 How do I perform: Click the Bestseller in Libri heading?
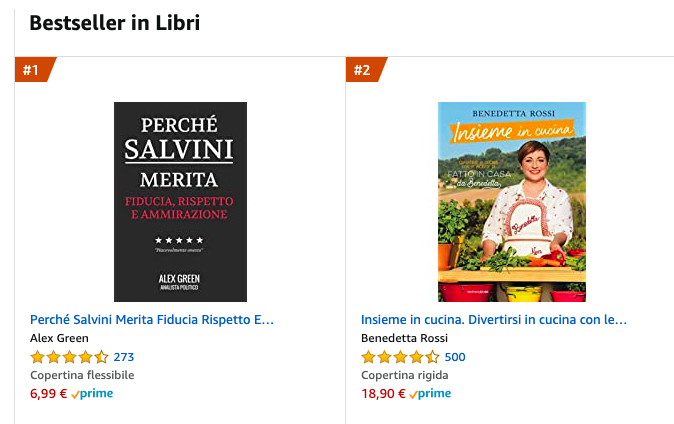pyautogui.click(x=115, y=23)
